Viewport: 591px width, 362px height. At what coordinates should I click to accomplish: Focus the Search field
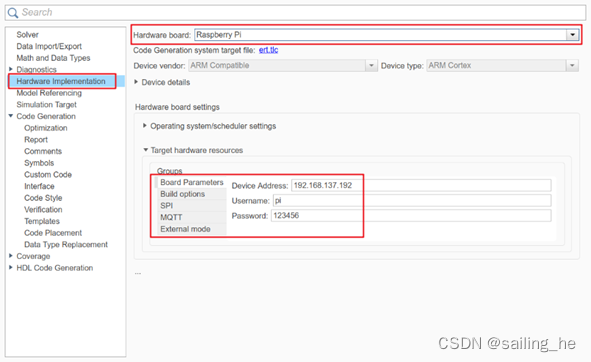tap(296, 12)
